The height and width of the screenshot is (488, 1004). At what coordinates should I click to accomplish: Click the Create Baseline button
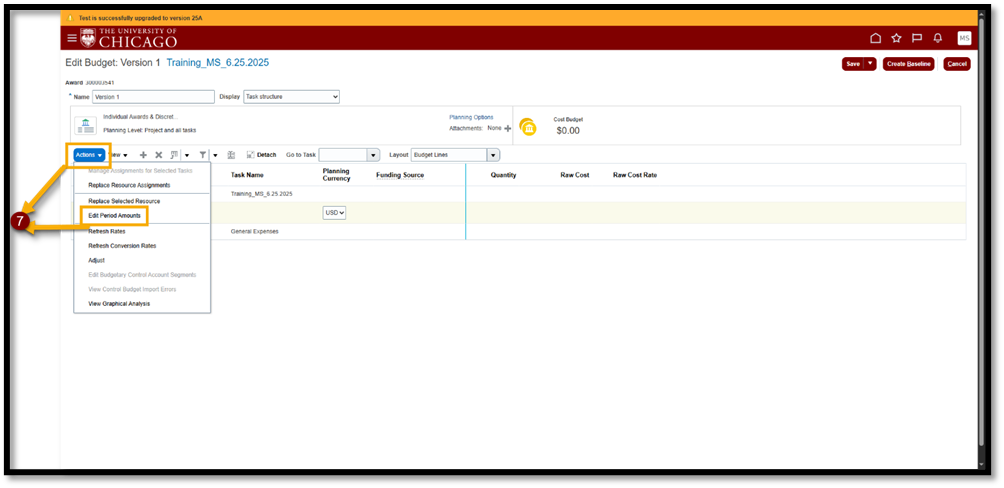tap(909, 64)
